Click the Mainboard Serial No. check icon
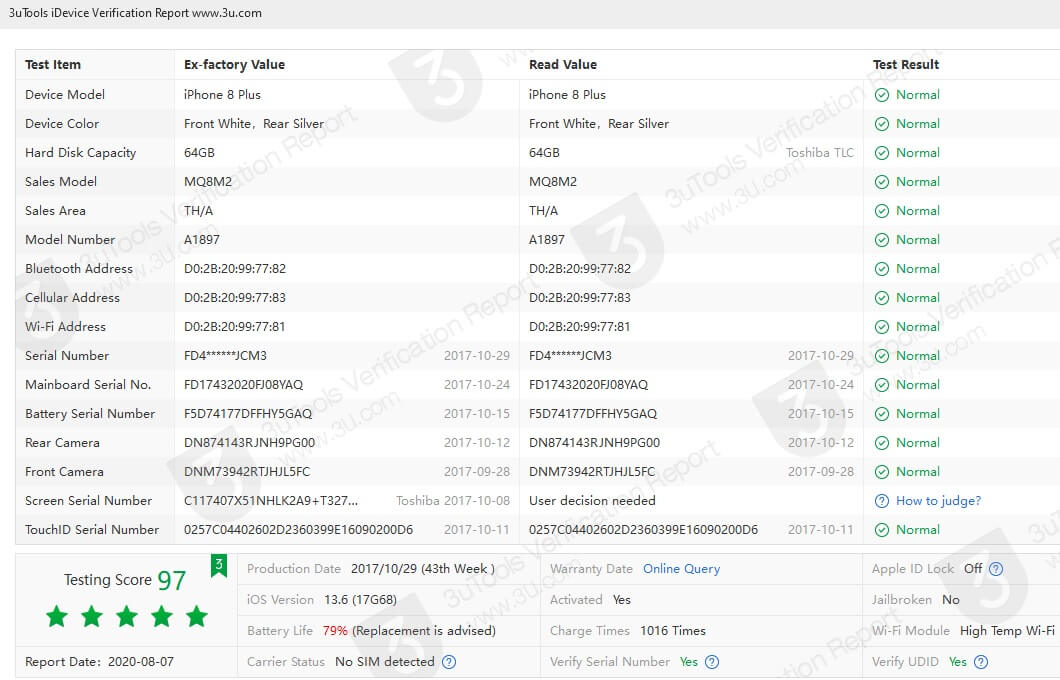Image resolution: width=1060 pixels, height=680 pixels. click(x=882, y=385)
